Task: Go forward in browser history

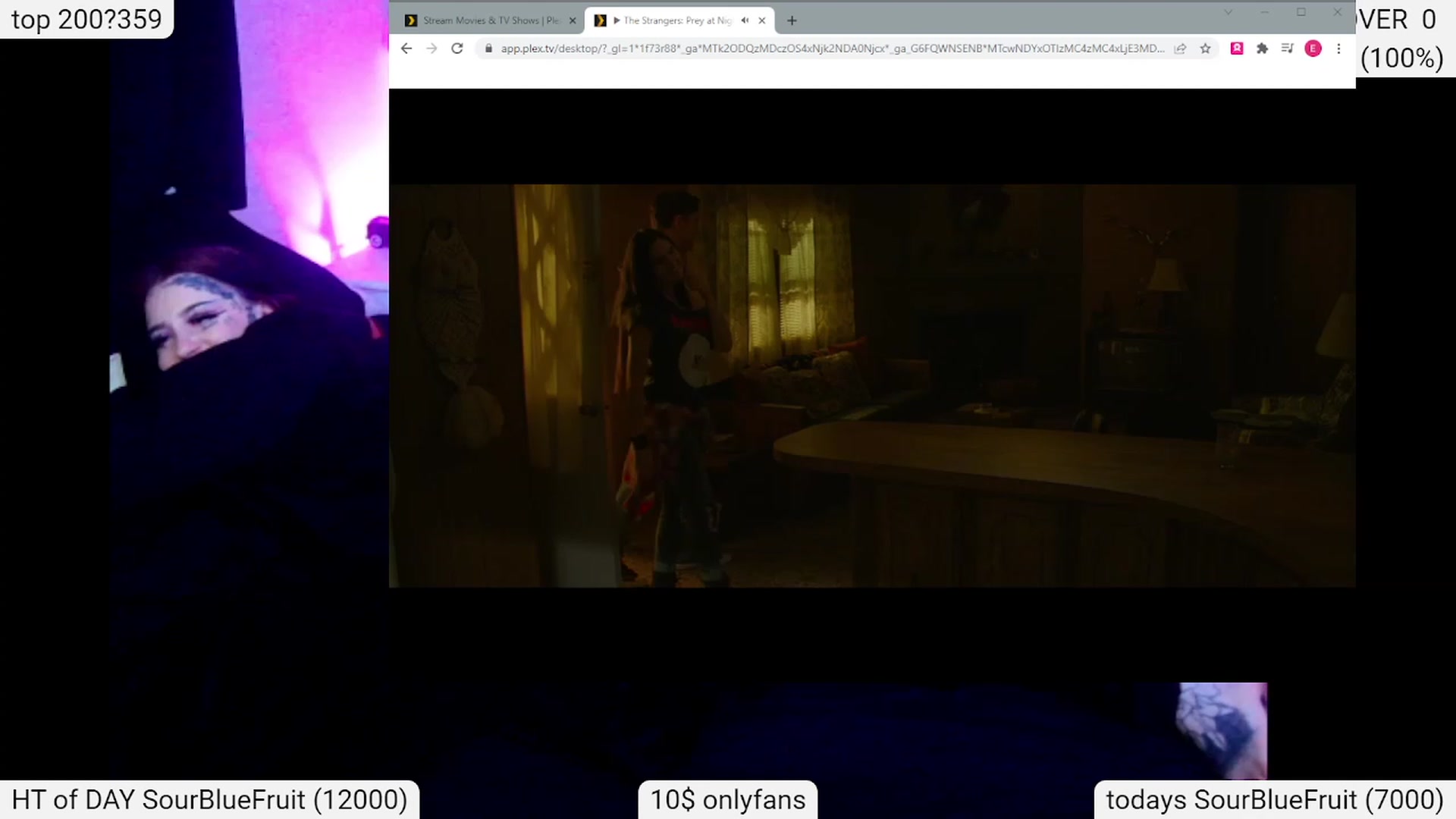Action: pos(431,49)
